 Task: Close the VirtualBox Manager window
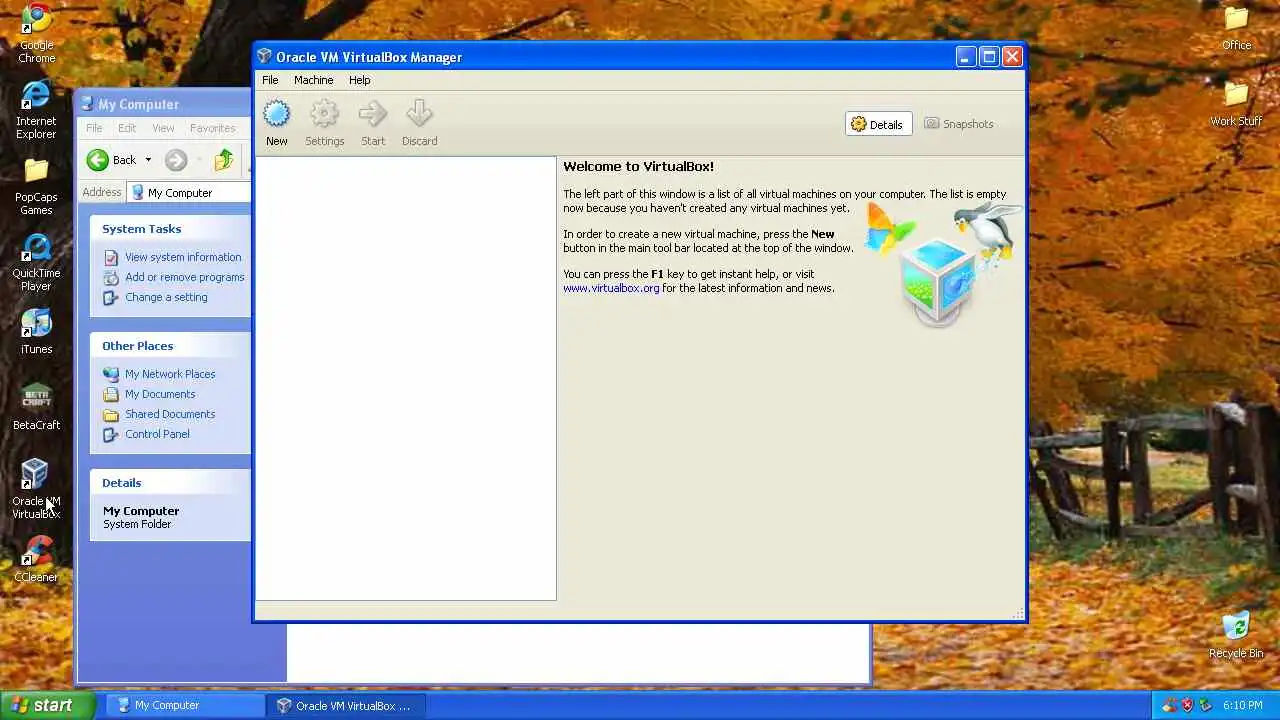coord(1012,57)
